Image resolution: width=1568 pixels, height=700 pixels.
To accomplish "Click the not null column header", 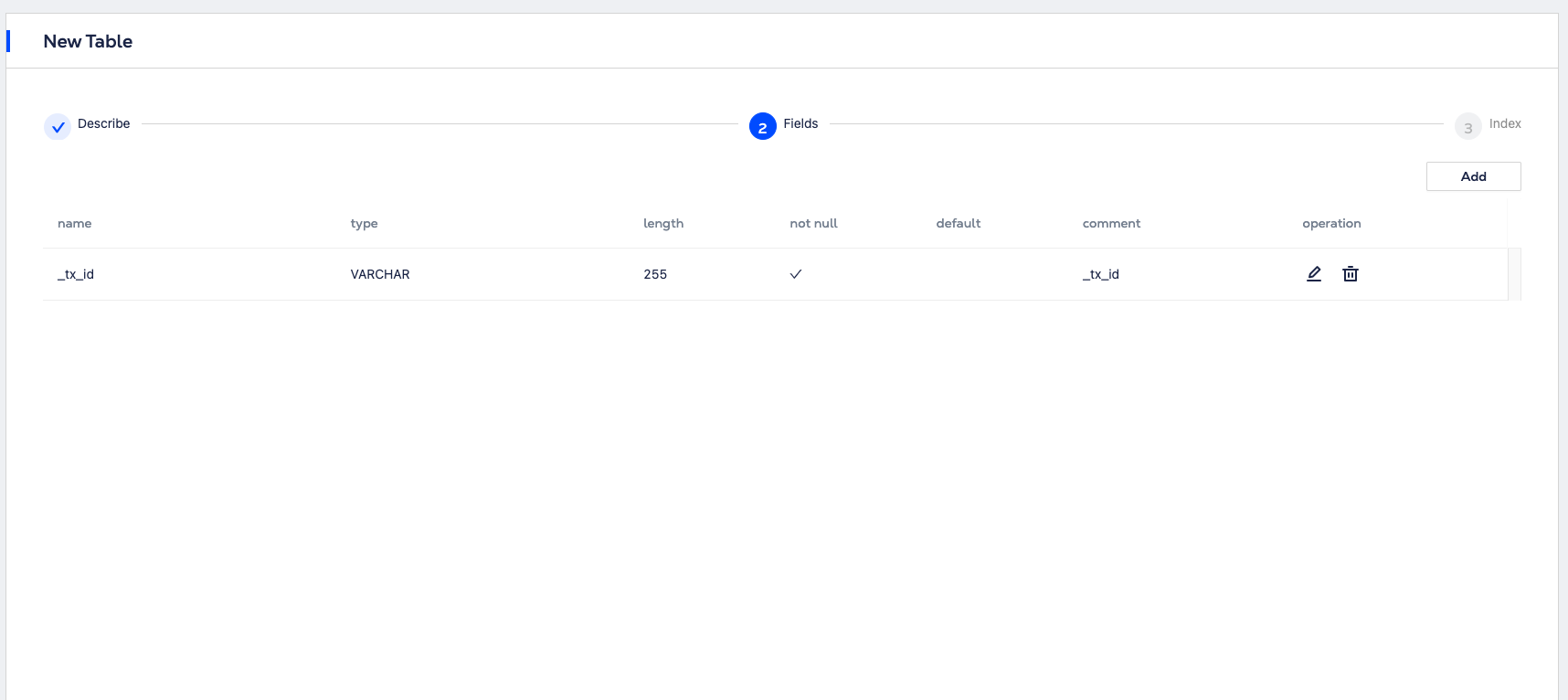I will pos(813,223).
